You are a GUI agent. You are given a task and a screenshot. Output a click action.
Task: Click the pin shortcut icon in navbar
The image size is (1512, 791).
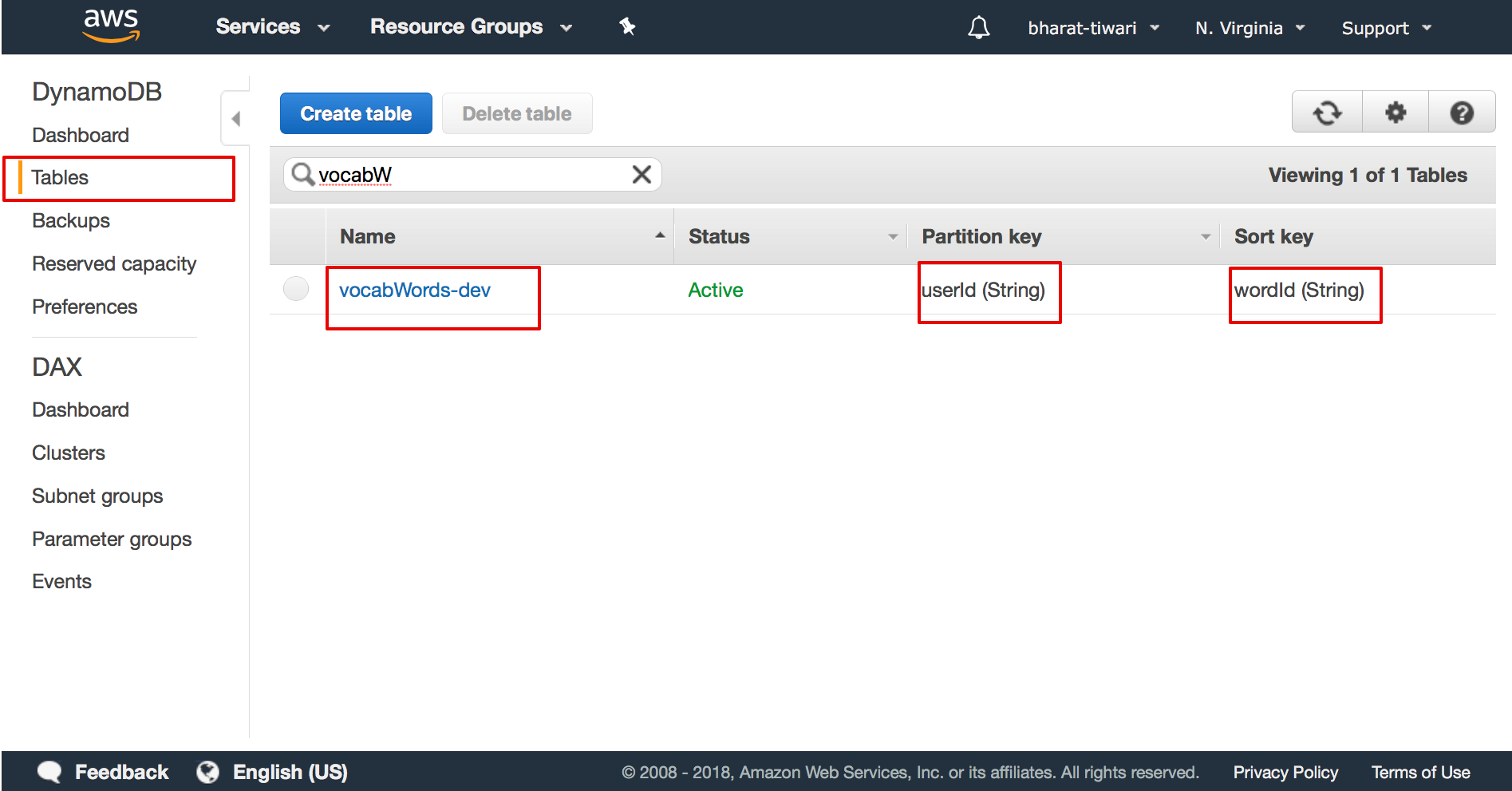[627, 26]
